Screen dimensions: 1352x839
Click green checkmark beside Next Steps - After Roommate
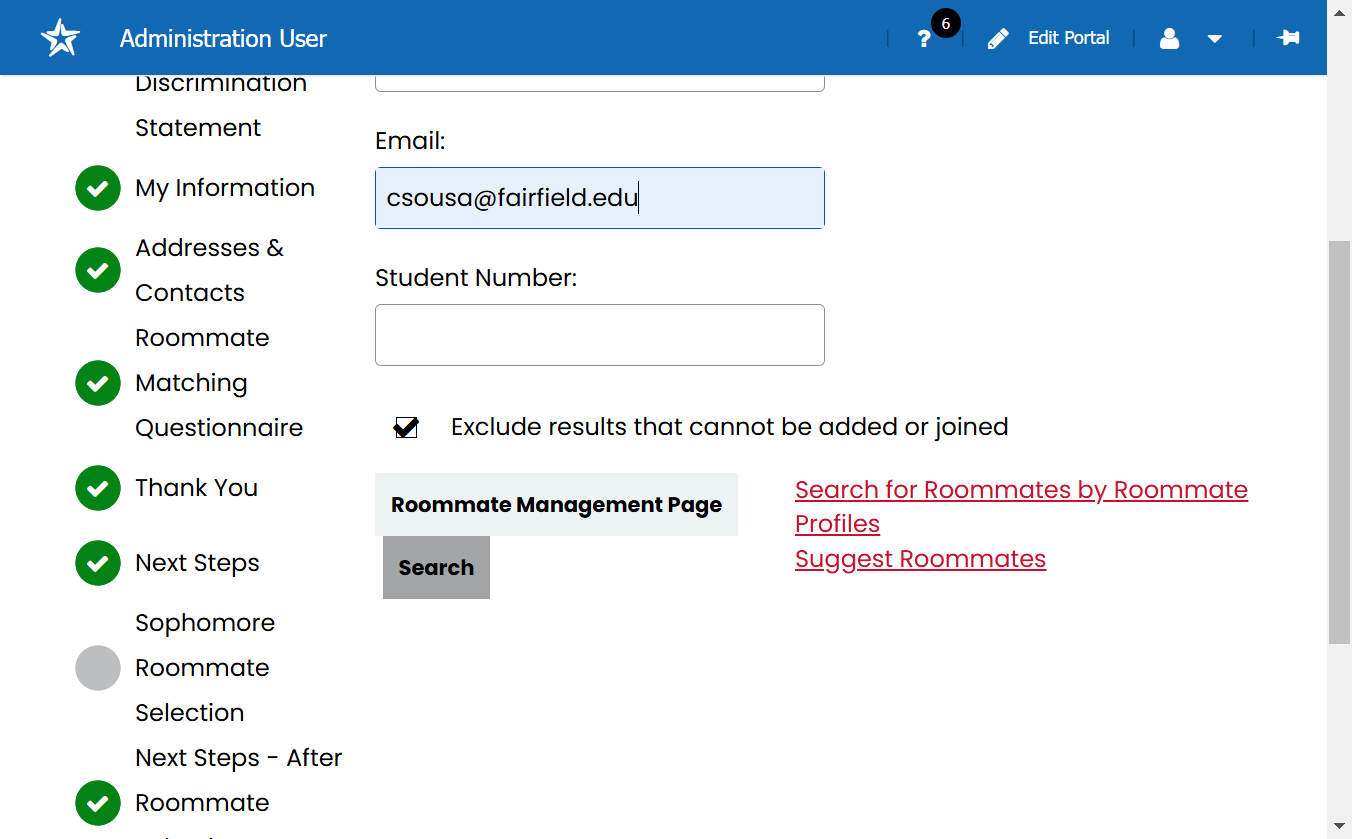(x=98, y=803)
